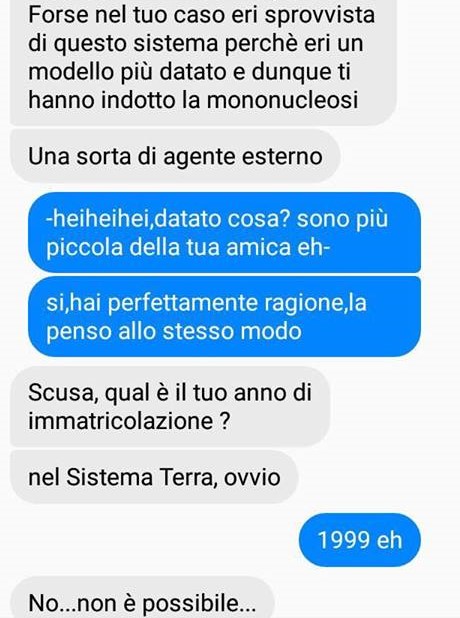
Task: Tap the number '1999' in the blue bubble
Action: tap(344, 540)
